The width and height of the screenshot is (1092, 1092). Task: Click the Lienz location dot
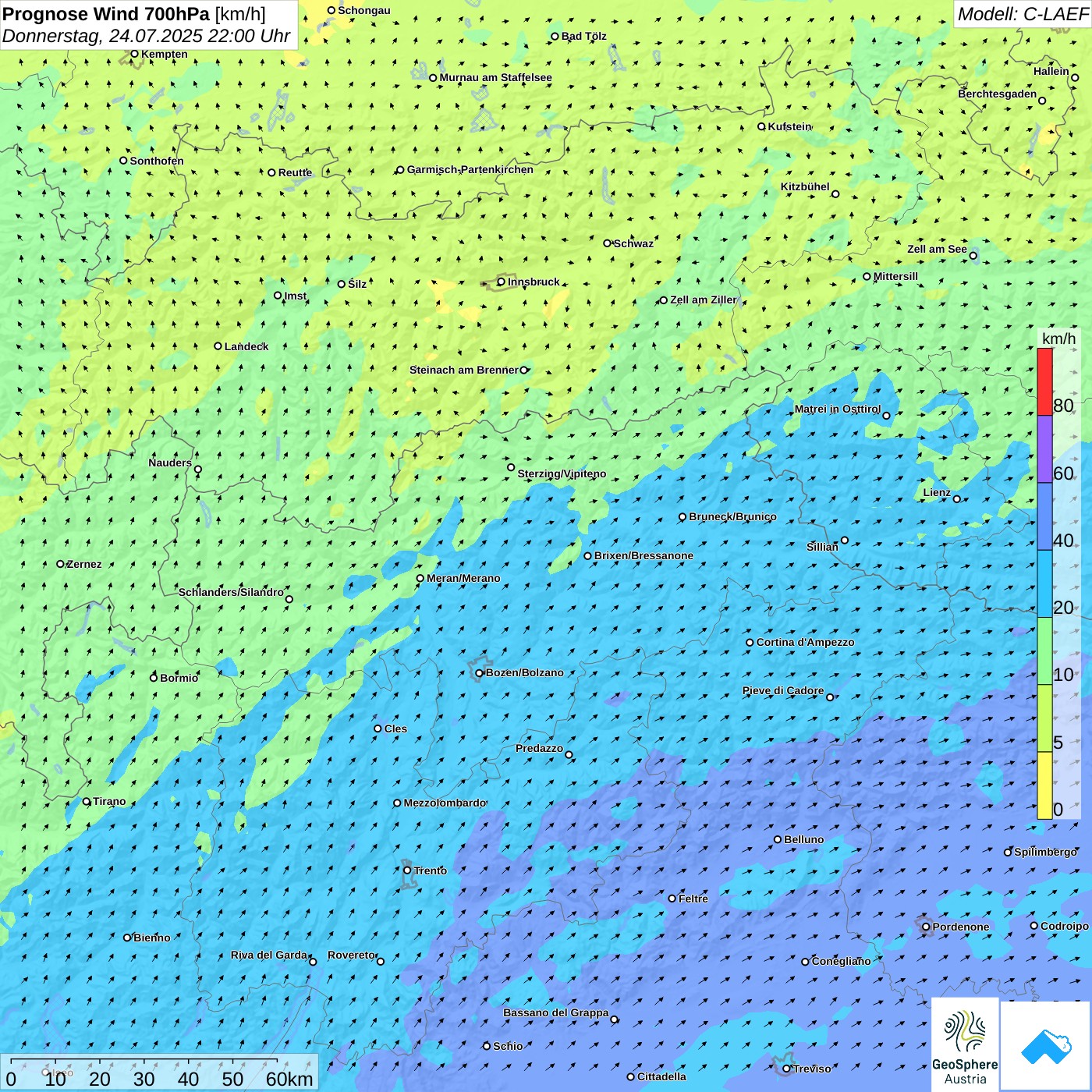point(957,499)
